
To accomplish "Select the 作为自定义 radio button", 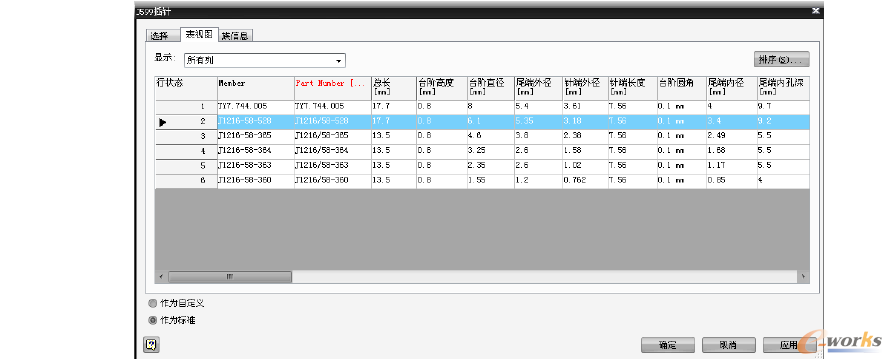I will [152, 303].
